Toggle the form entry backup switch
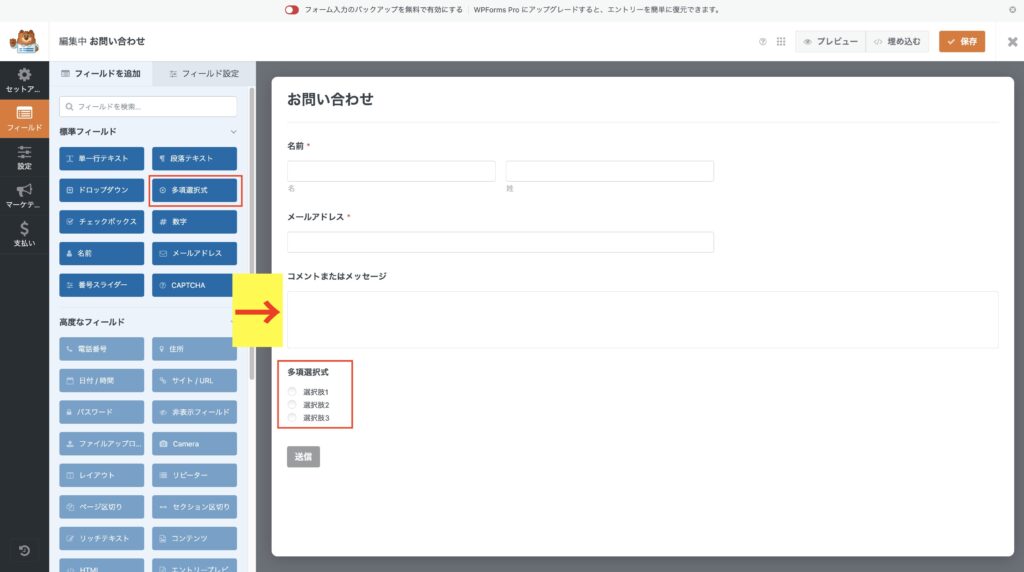 (292, 10)
